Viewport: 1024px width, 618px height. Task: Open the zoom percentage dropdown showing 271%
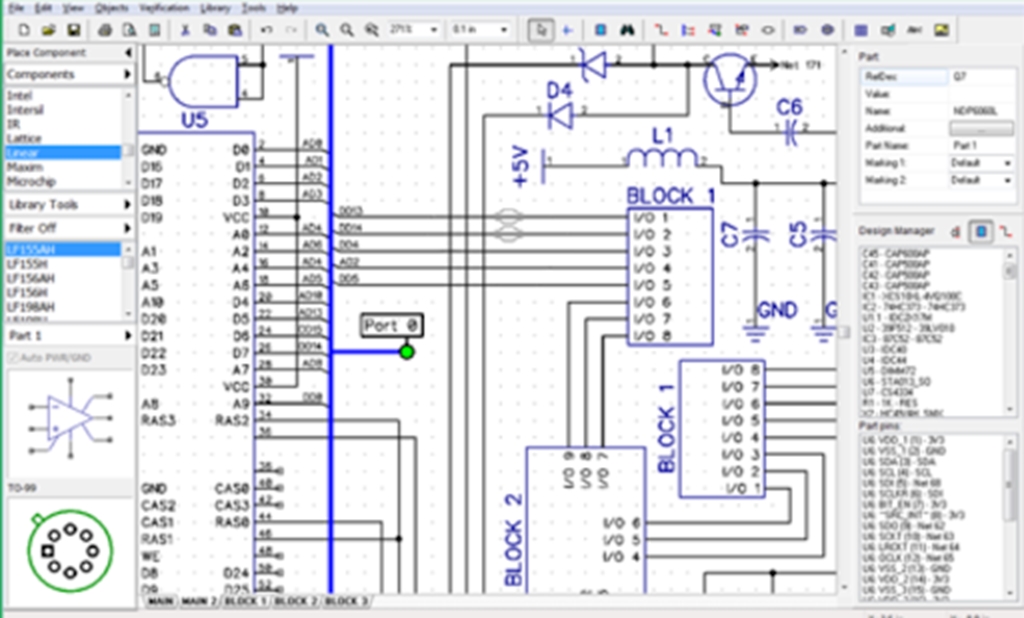[436, 29]
